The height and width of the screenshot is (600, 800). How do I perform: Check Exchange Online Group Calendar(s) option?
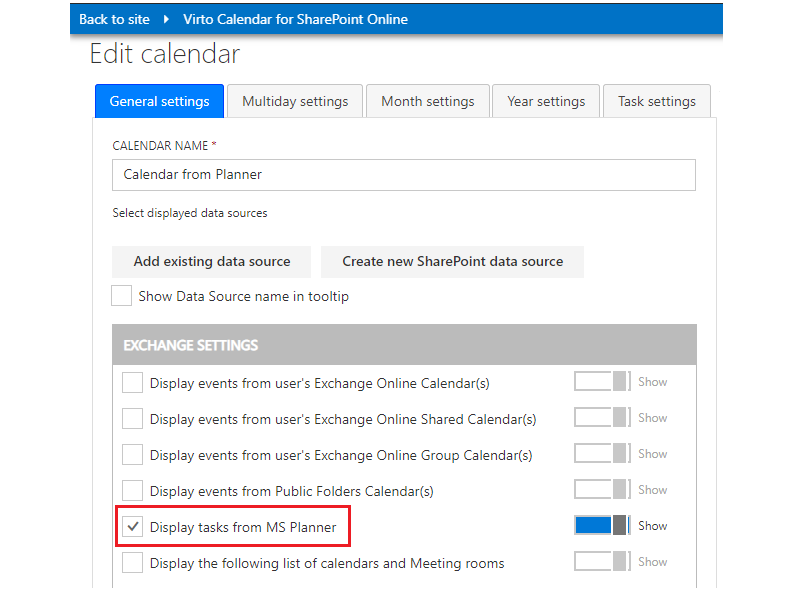coord(132,455)
